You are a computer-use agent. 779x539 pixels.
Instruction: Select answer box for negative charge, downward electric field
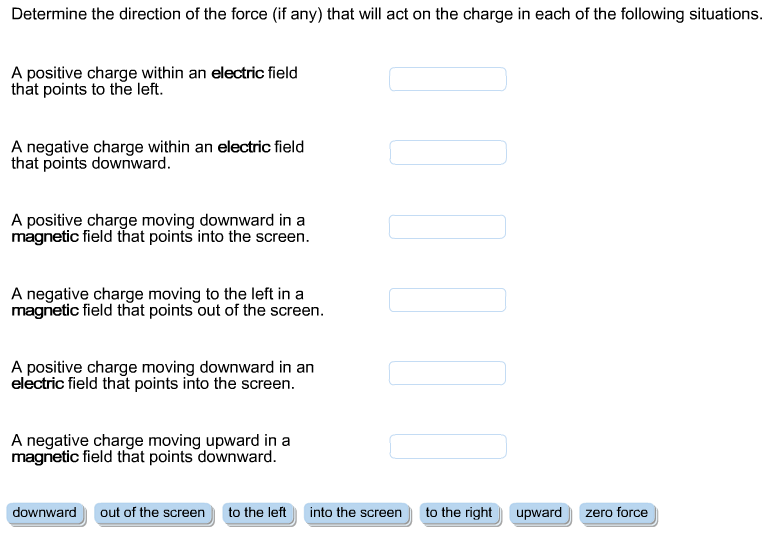coord(447,153)
